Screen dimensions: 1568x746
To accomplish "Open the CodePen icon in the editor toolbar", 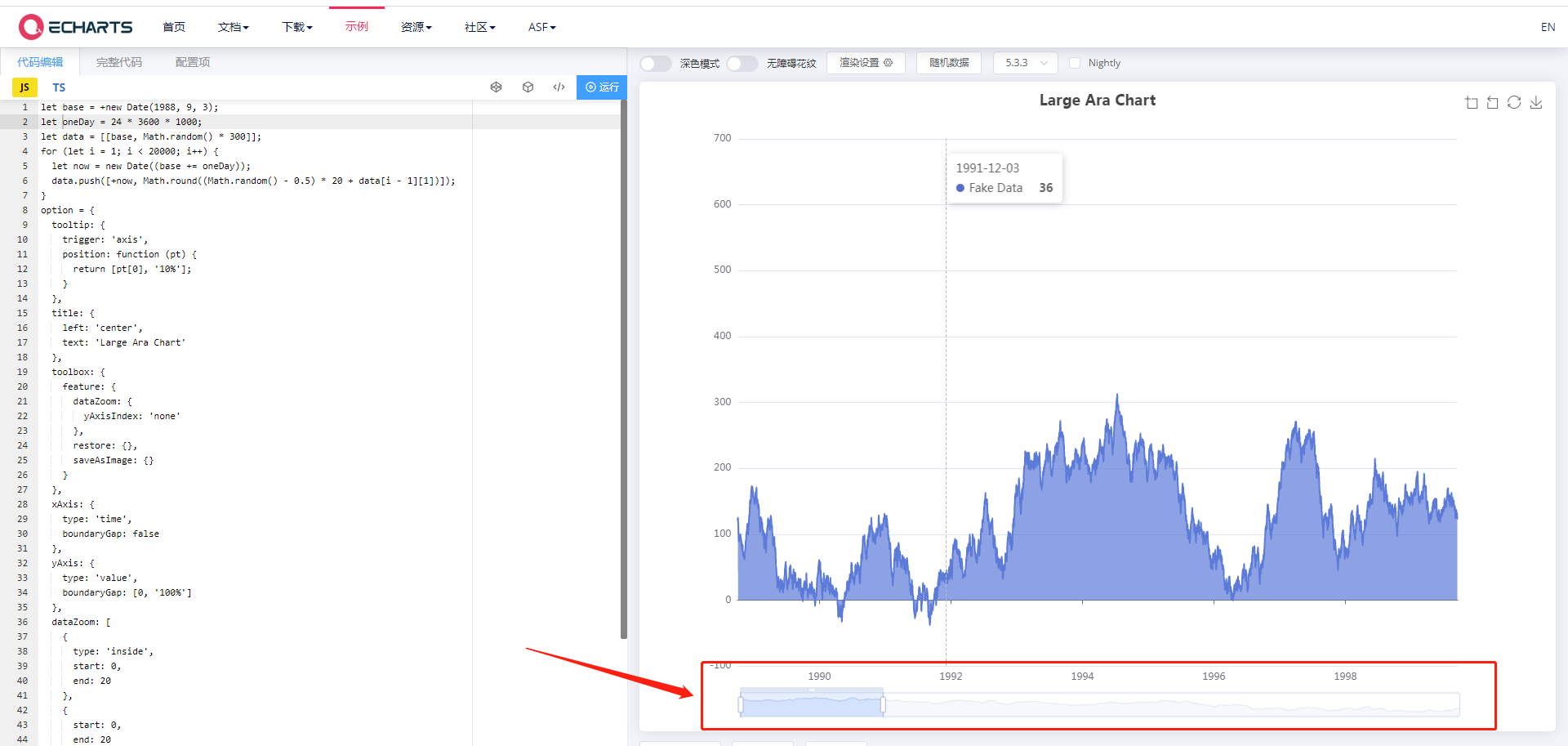I will [x=496, y=87].
